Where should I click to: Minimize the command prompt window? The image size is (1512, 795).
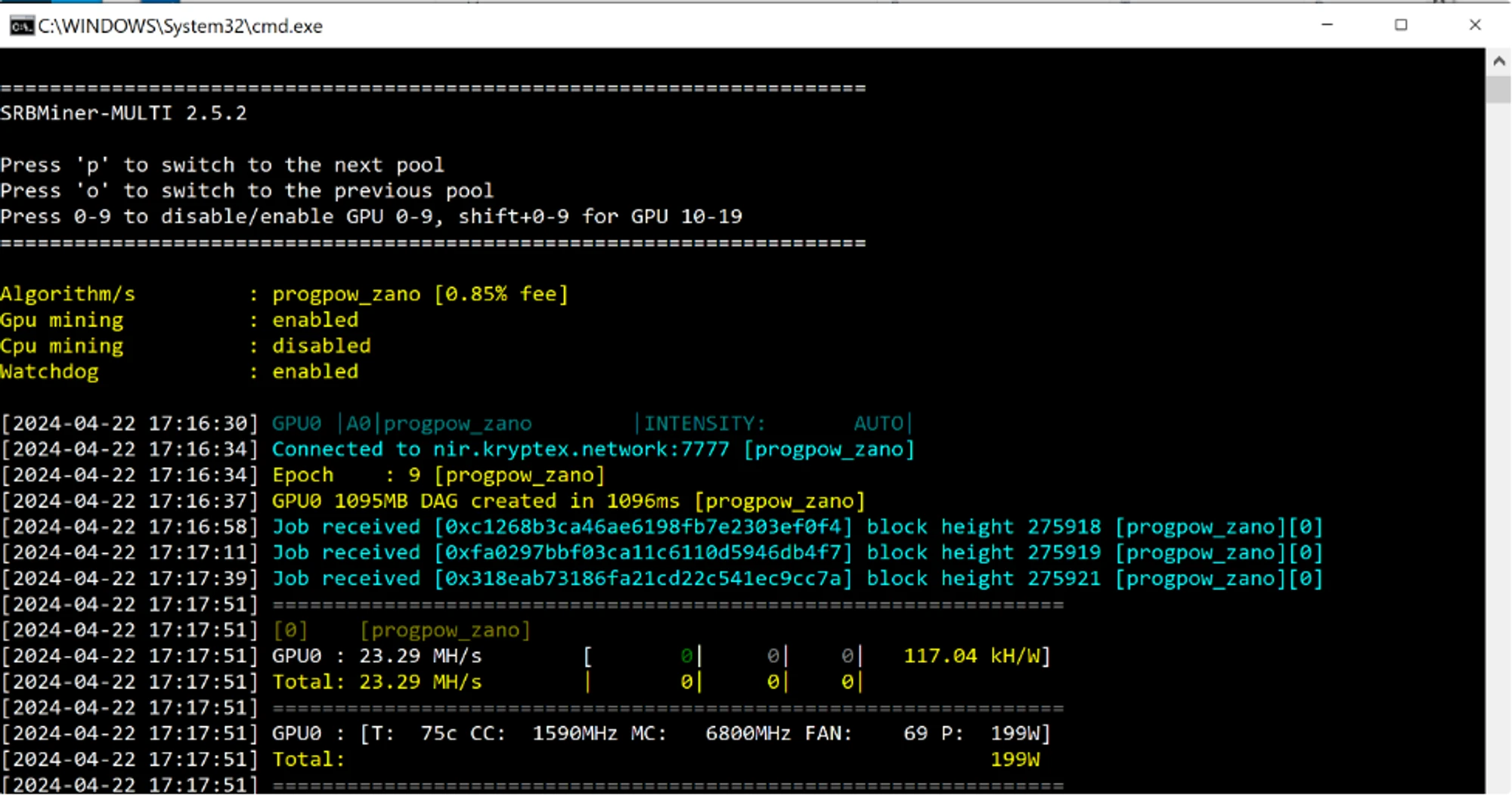[1327, 25]
